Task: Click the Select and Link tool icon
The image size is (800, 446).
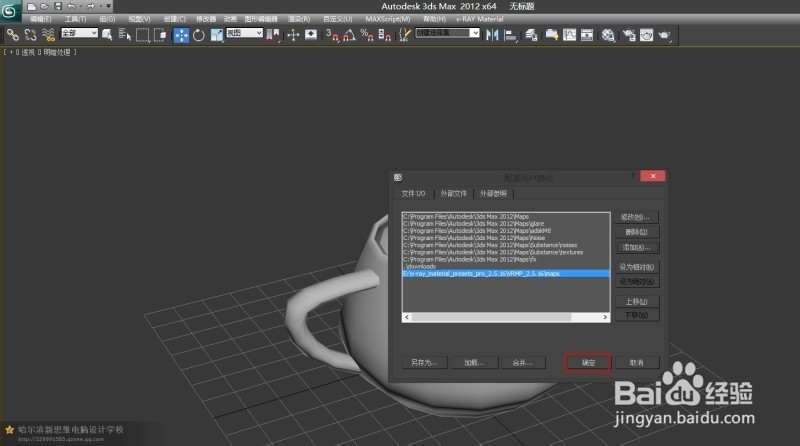Action: point(13,34)
